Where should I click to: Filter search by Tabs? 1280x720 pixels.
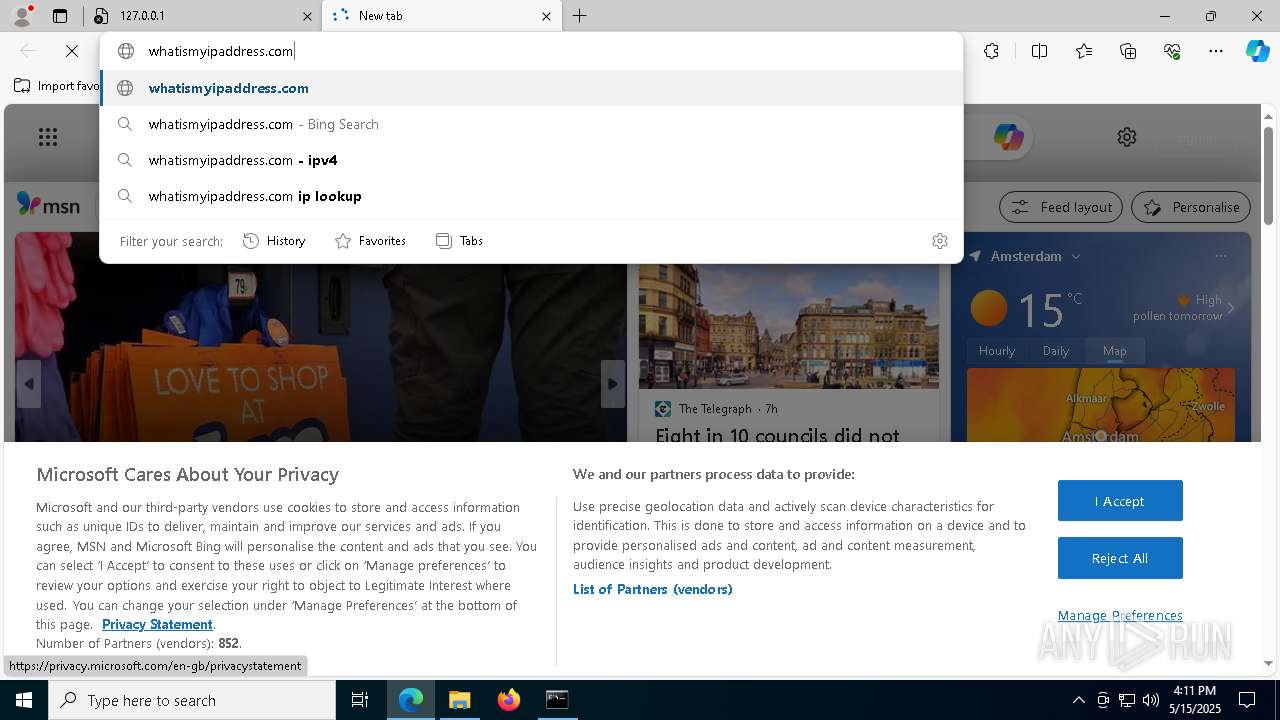click(459, 241)
